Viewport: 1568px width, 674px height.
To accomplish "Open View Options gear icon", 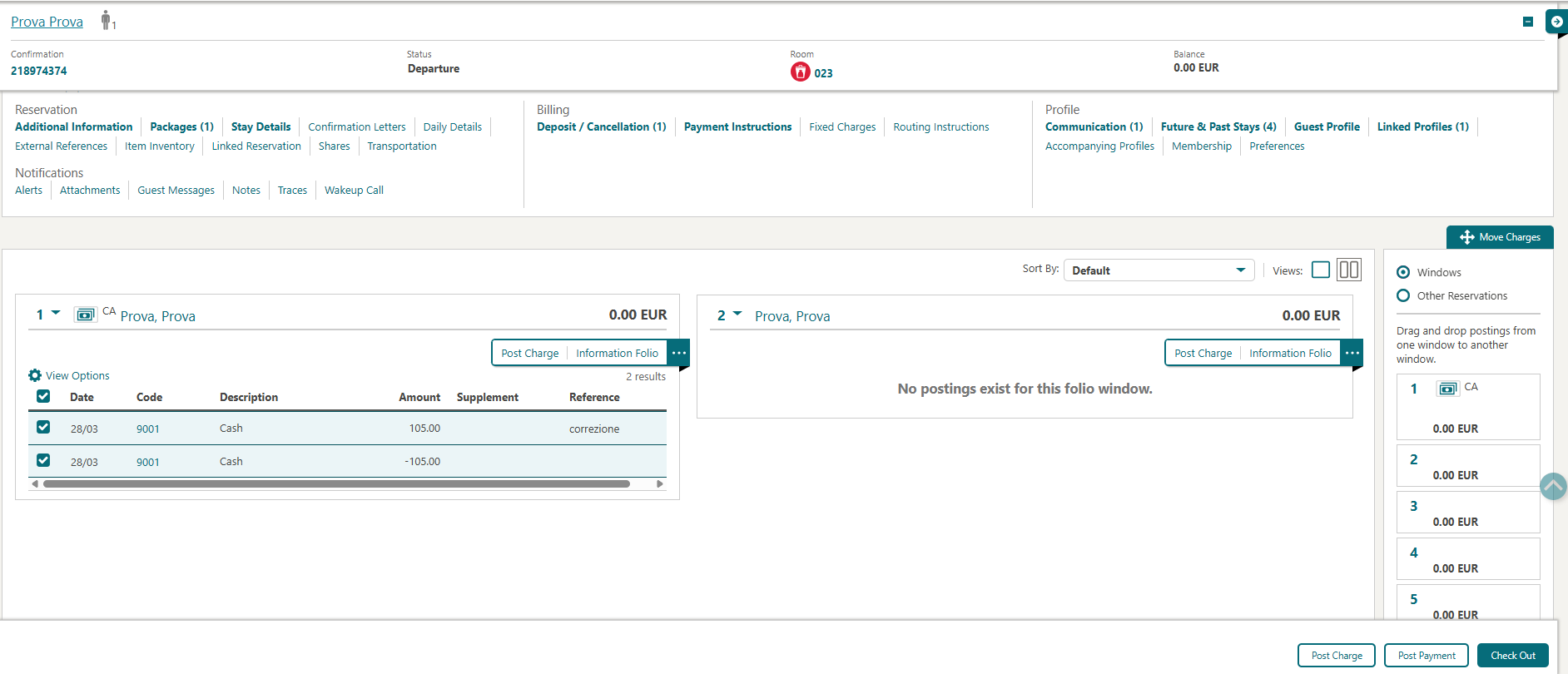I will (35, 375).
